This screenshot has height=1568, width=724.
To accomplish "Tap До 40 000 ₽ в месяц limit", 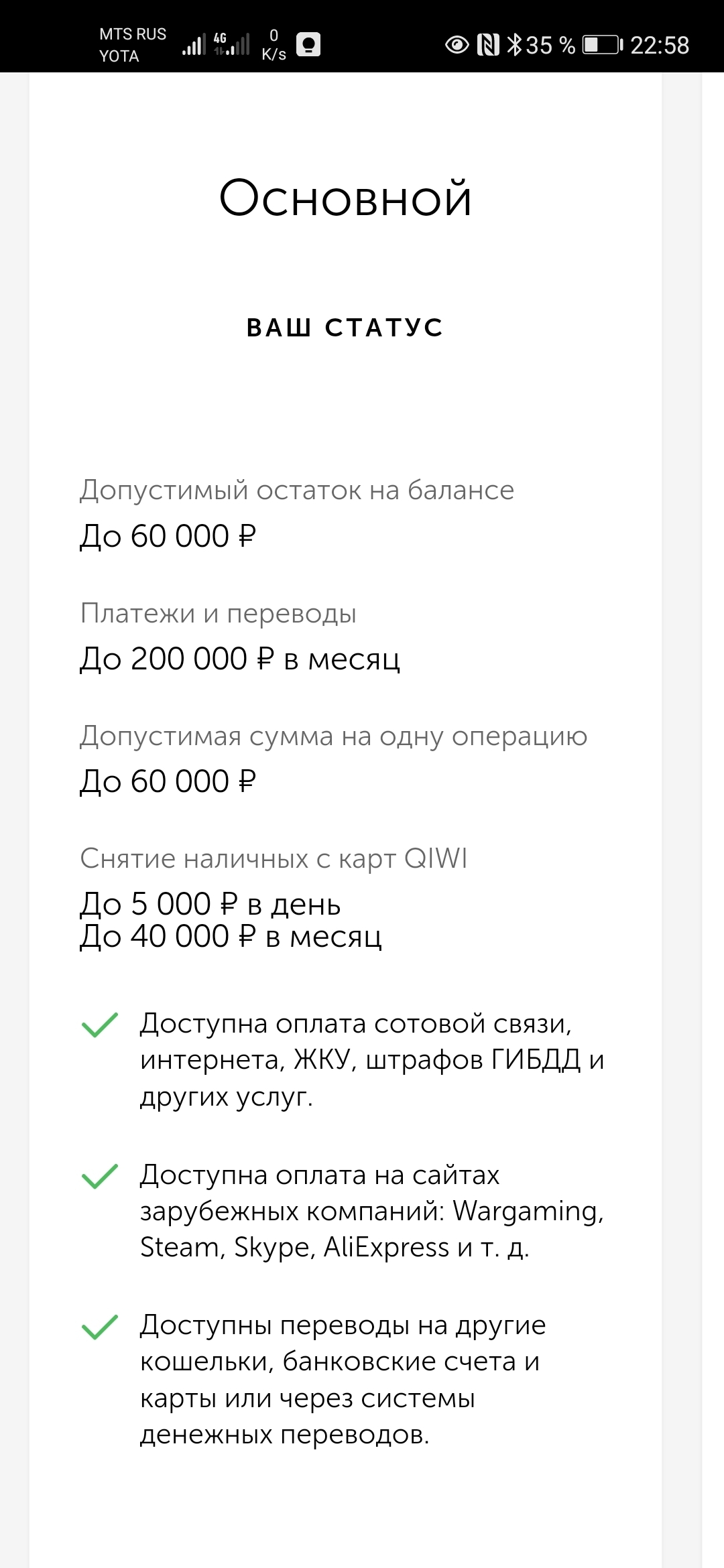I will (x=231, y=937).
